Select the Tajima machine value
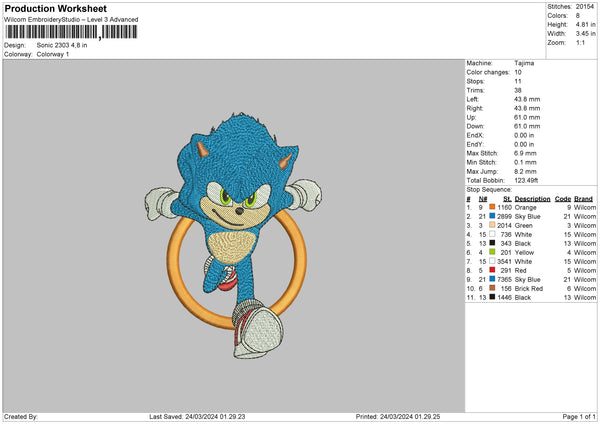The image size is (600, 424). 524,63
